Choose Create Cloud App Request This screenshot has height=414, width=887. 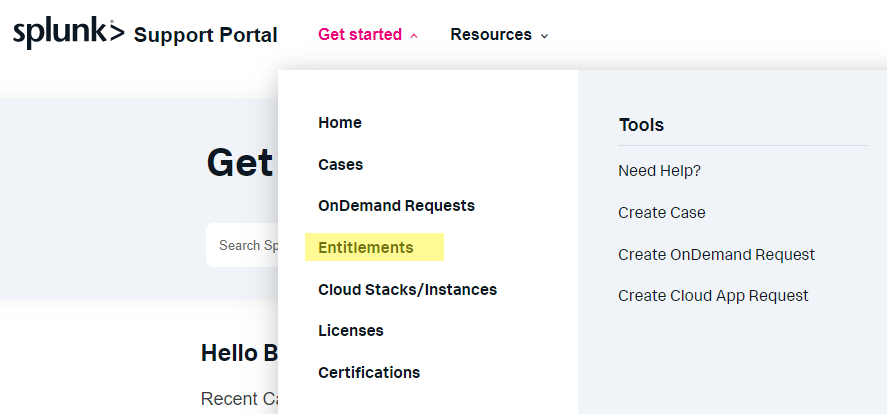click(x=713, y=296)
